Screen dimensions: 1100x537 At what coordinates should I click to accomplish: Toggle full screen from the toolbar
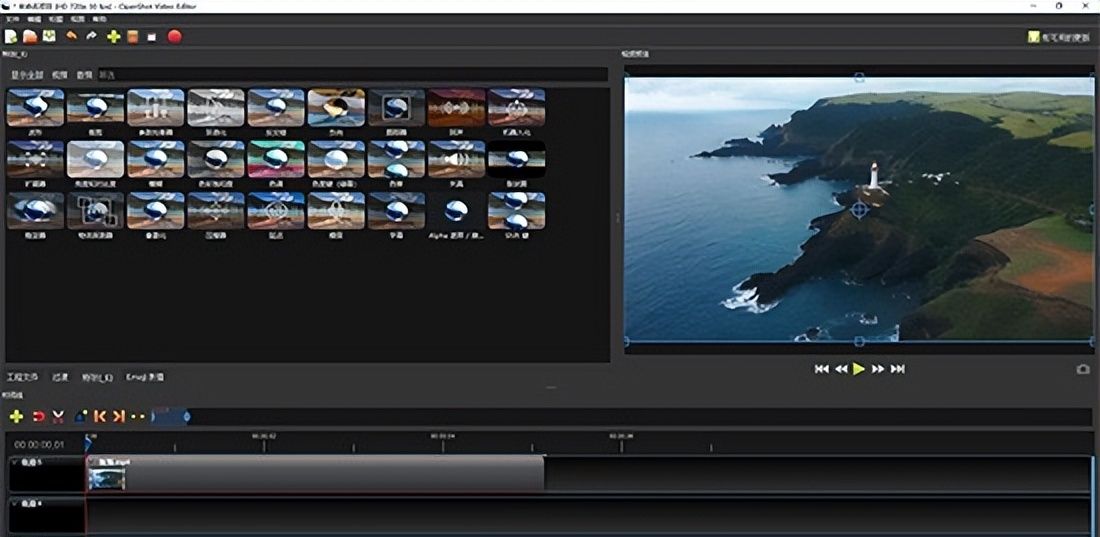[x=152, y=37]
